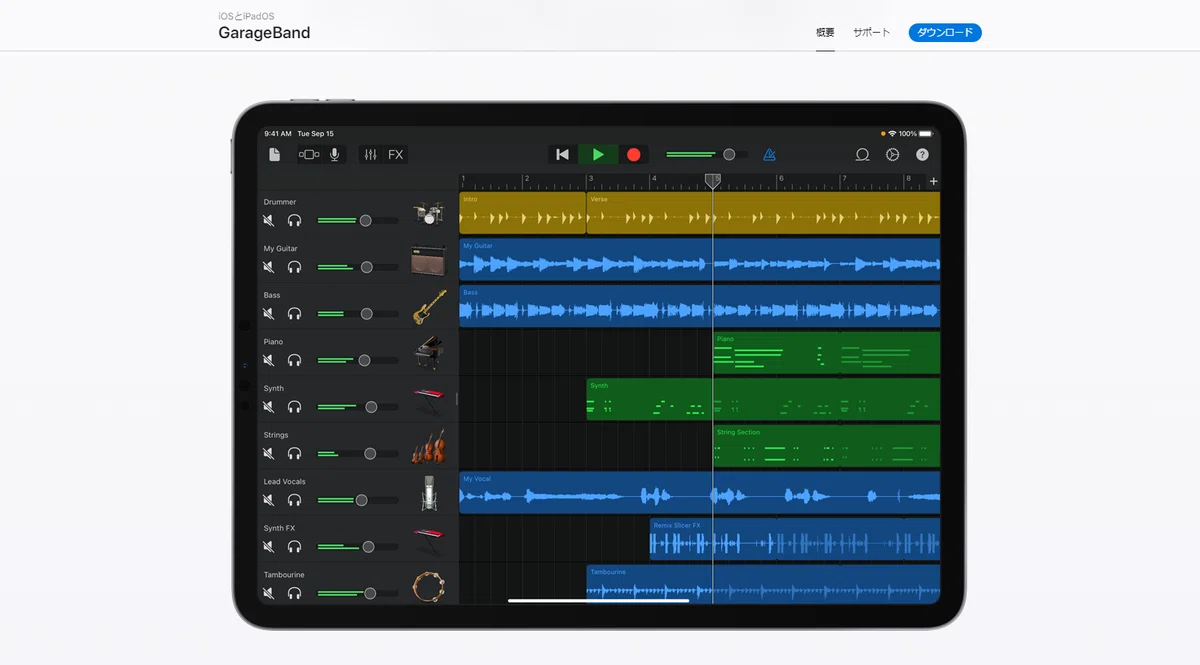Solo the Strings track
The height and width of the screenshot is (665, 1200).
click(x=295, y=453)
